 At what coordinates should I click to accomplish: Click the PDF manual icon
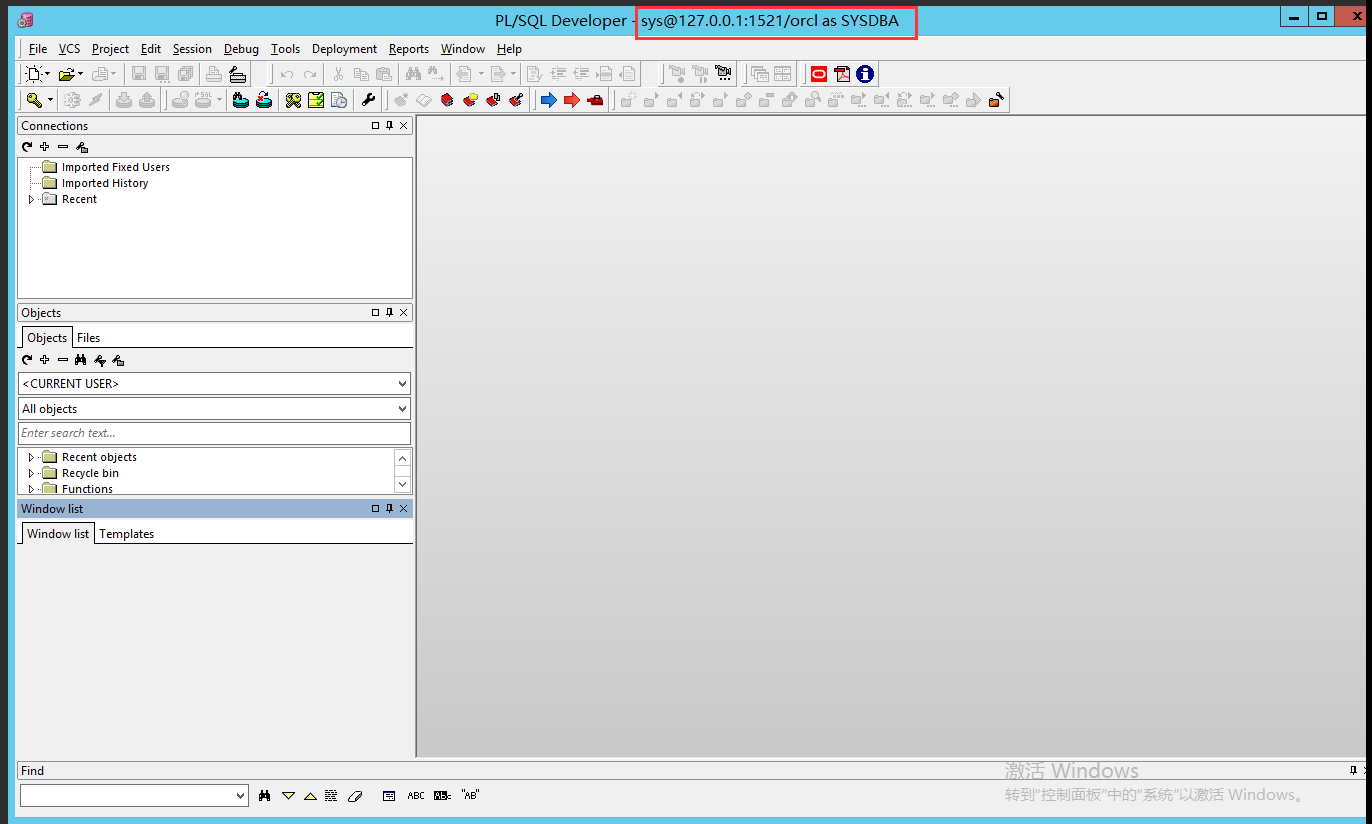842,74
